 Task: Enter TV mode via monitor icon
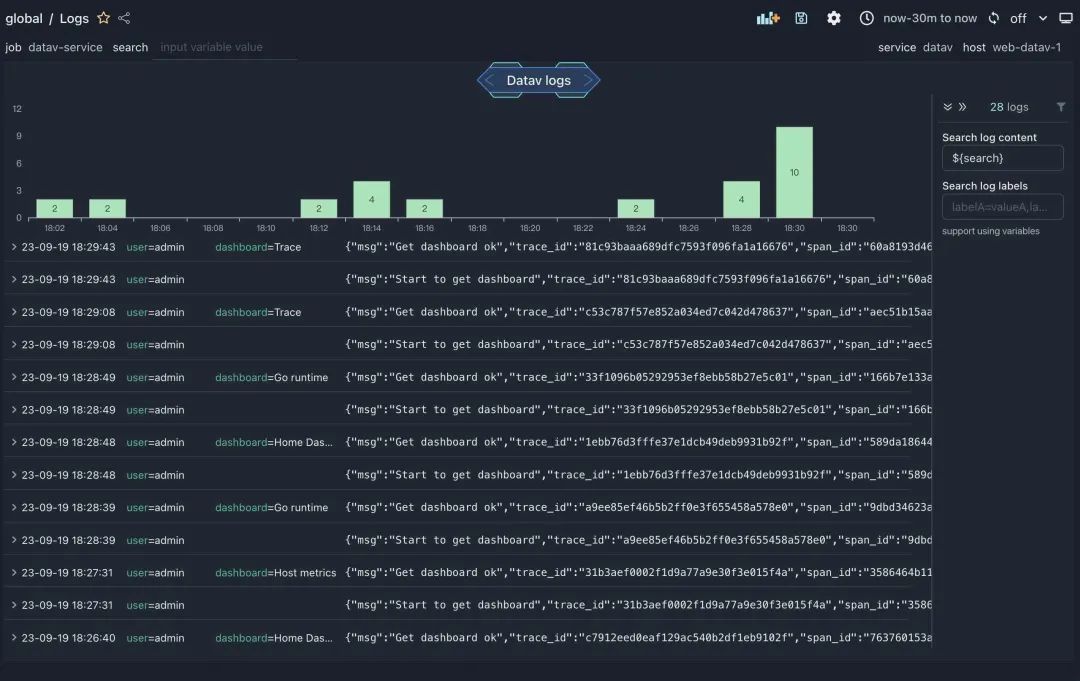click(x=1066, y=18)
